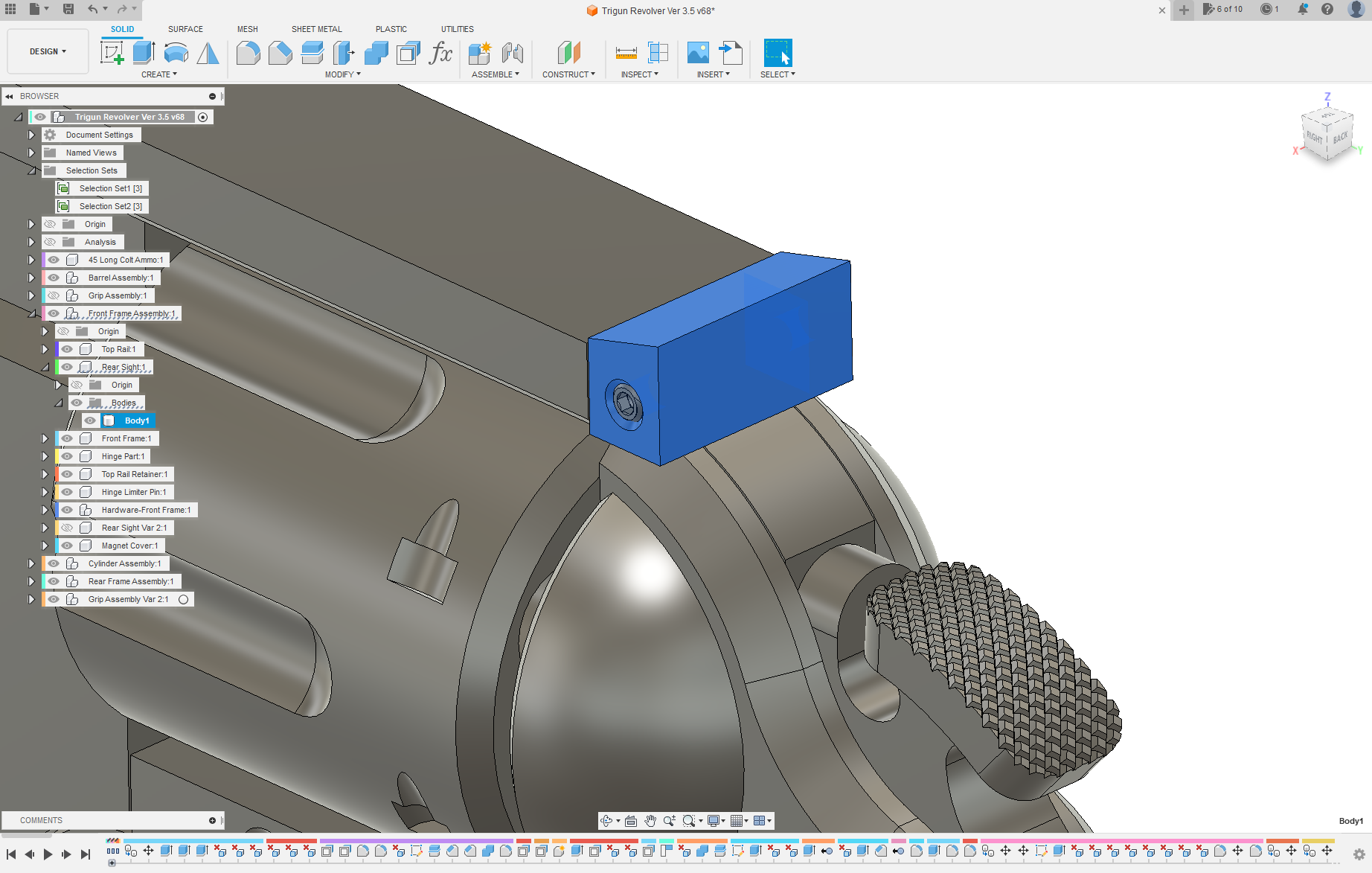The width and height of the screenshot is (1372, 873).
Task: Open the ASSEMBLE menu dropdown
Action: pos(495,74)
